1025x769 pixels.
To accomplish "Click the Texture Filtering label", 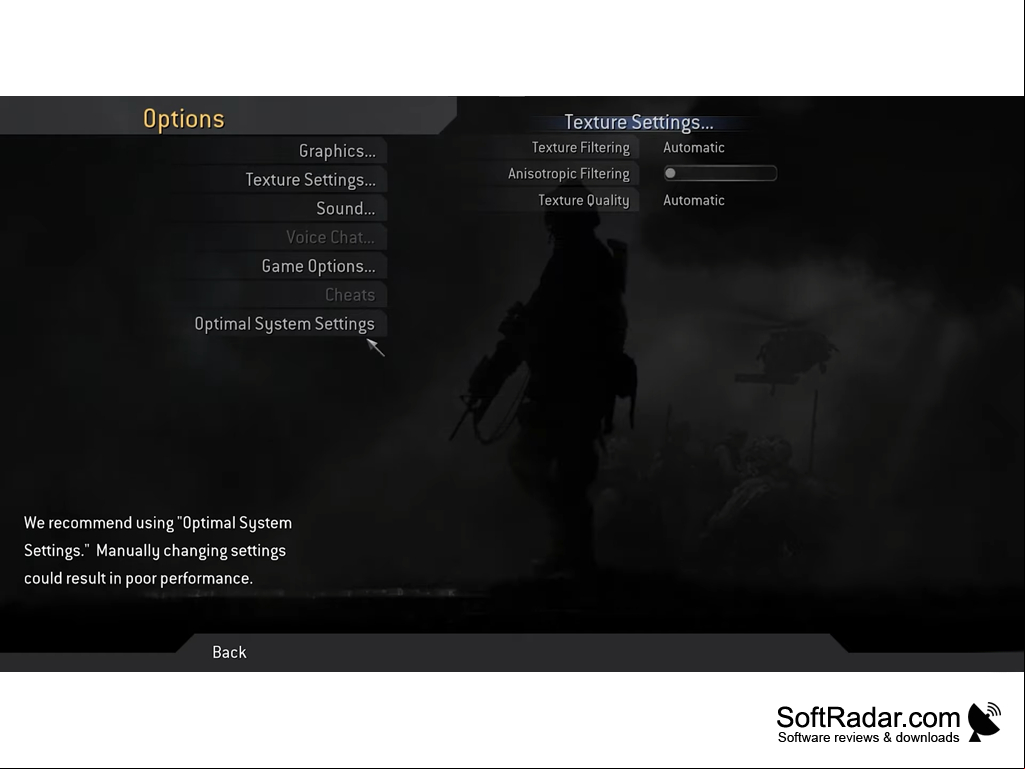I will pyautogui.click(x=580, y=148).
